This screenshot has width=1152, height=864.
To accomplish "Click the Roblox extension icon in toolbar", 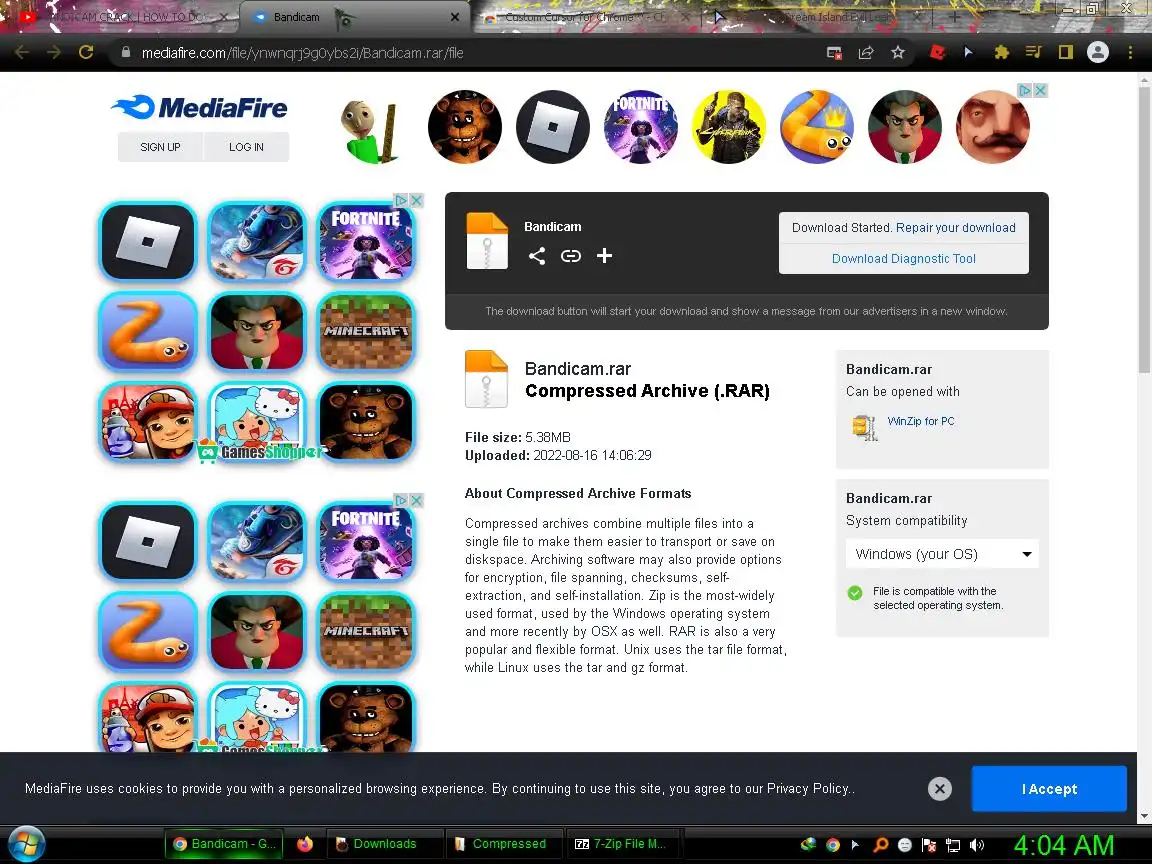I will point(937,52).
